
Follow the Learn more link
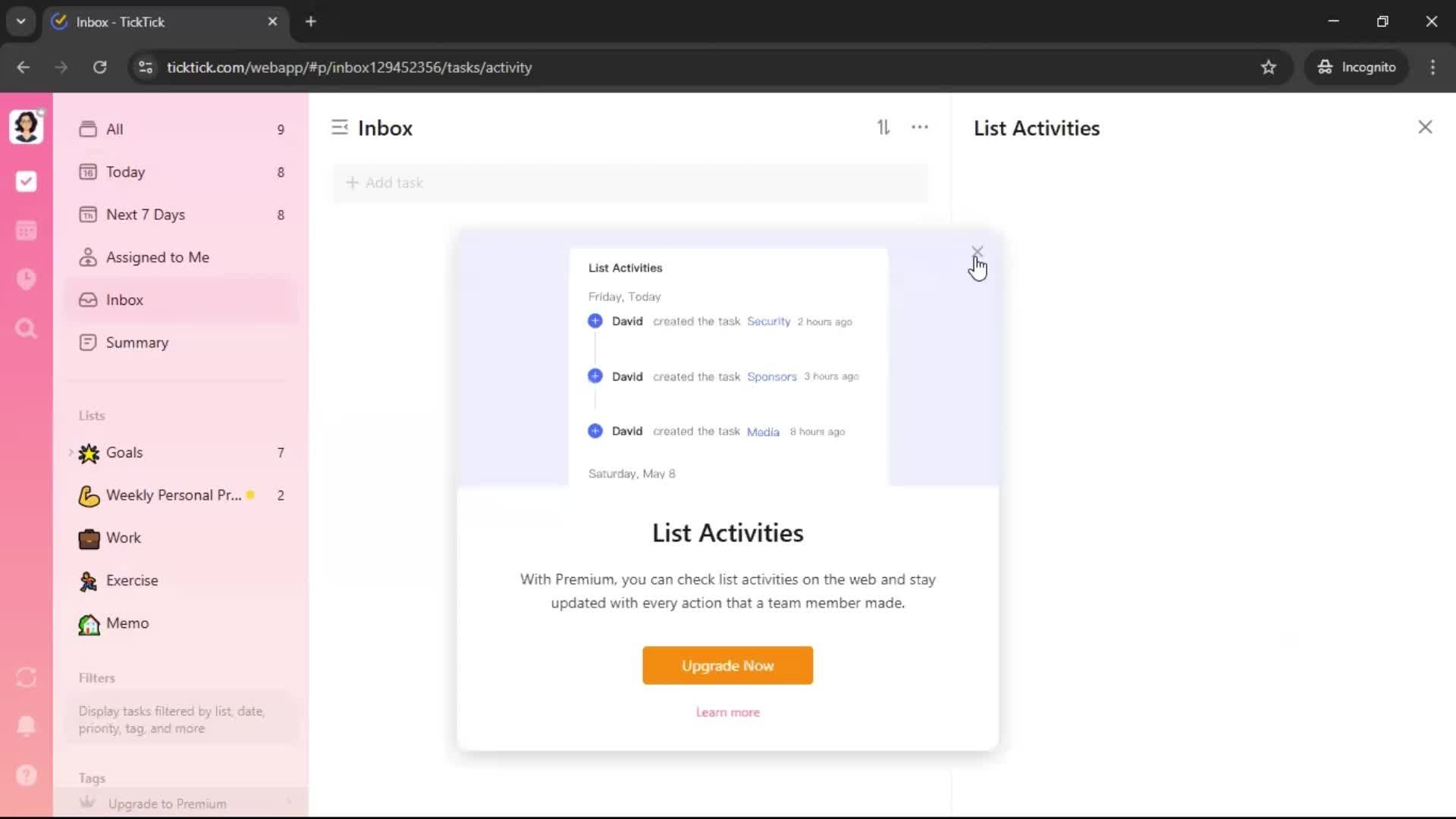pyautogui.click(x=727, y=712)
